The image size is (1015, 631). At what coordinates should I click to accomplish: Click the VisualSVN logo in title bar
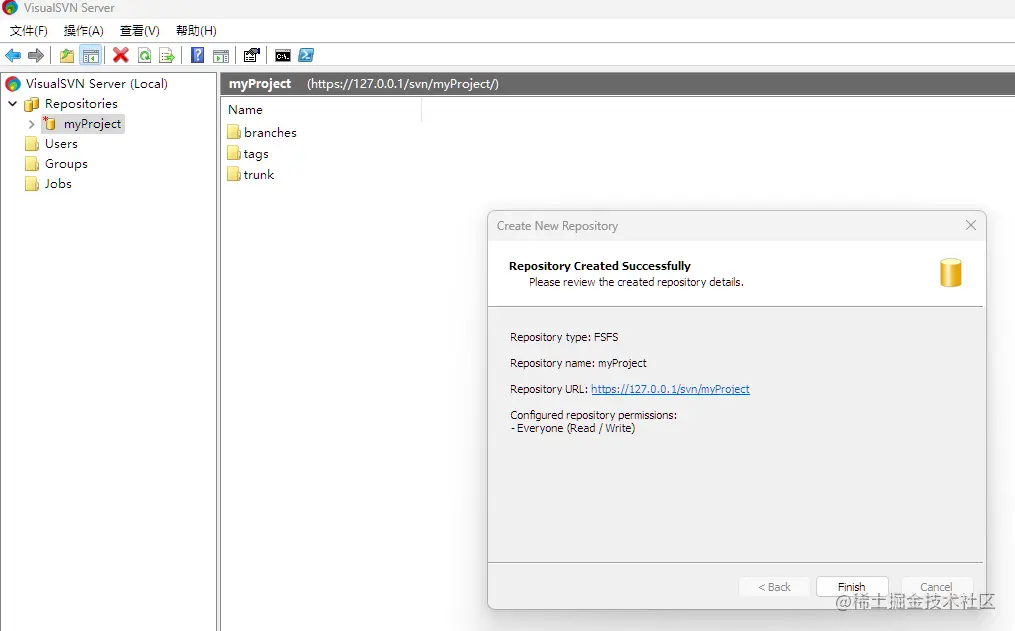(x=10, y=7)
